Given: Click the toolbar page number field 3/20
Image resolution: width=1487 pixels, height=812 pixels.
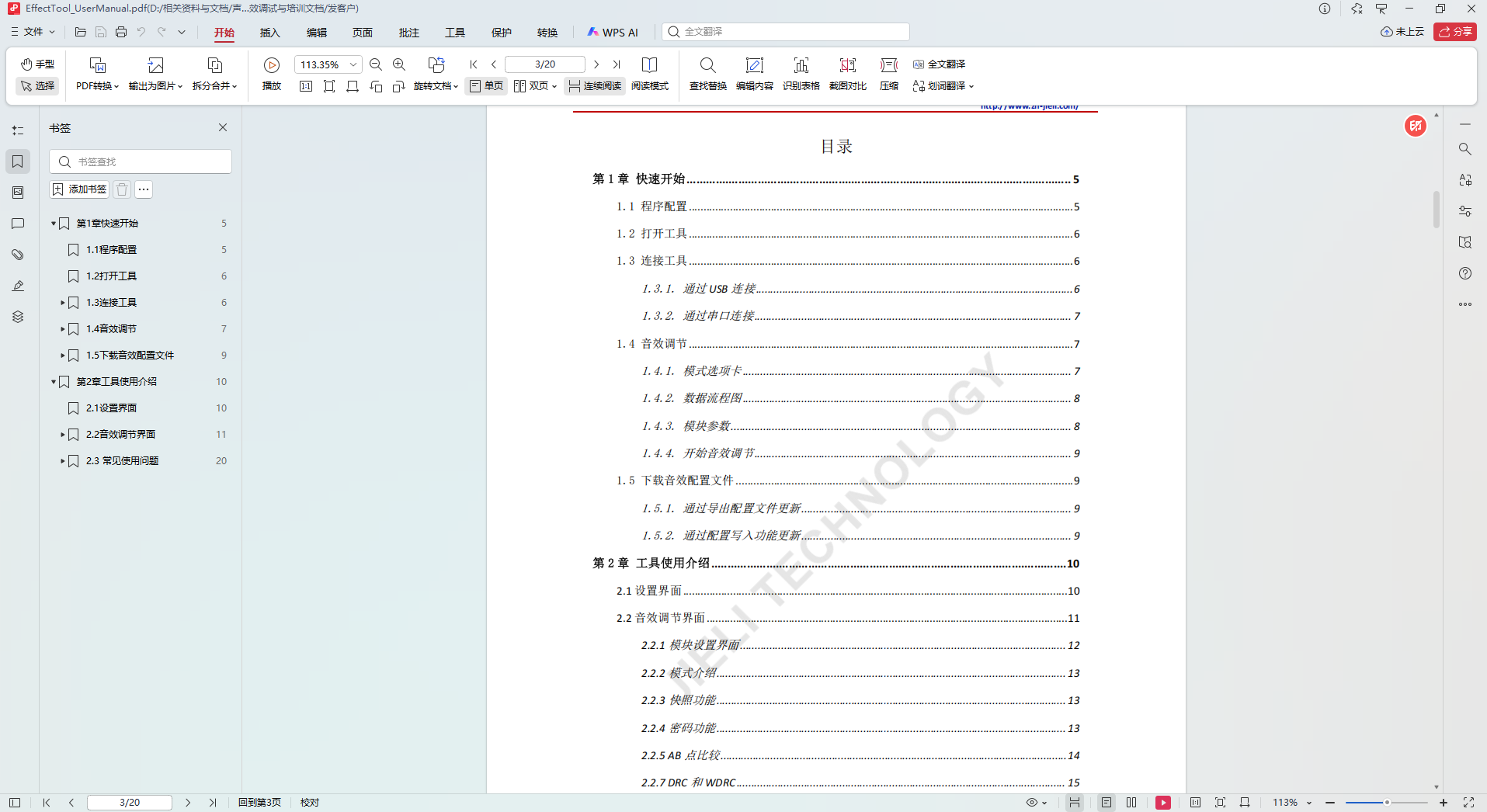Looking at the screenshot, I should tap(545, 64).
